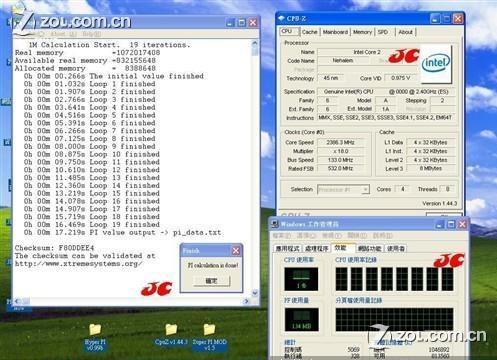This screenshot has width=497, height=360.
Task: Expand the processor Selection dropdown
Action: 365,190
